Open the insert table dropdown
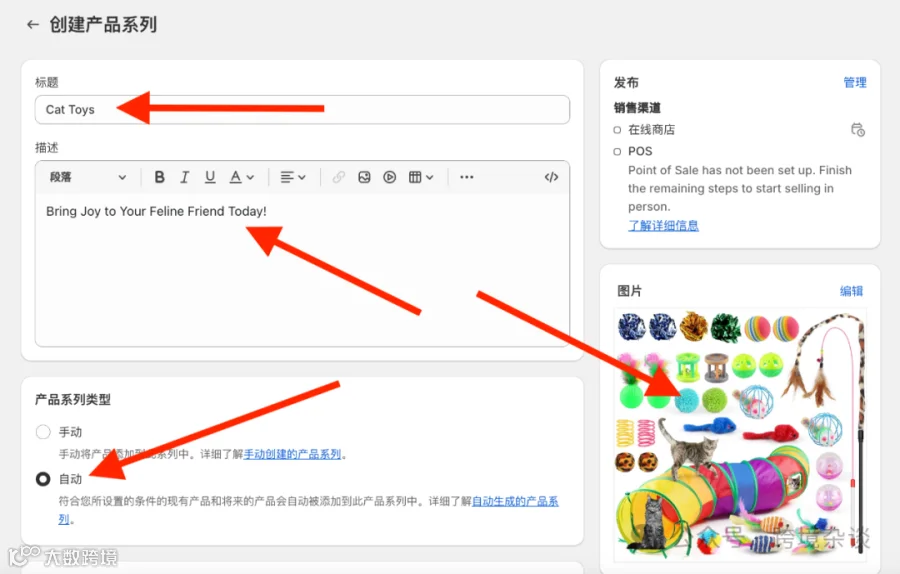Viewport: 900px width, 574px height. pyautogui.click(x=421, y=177)
